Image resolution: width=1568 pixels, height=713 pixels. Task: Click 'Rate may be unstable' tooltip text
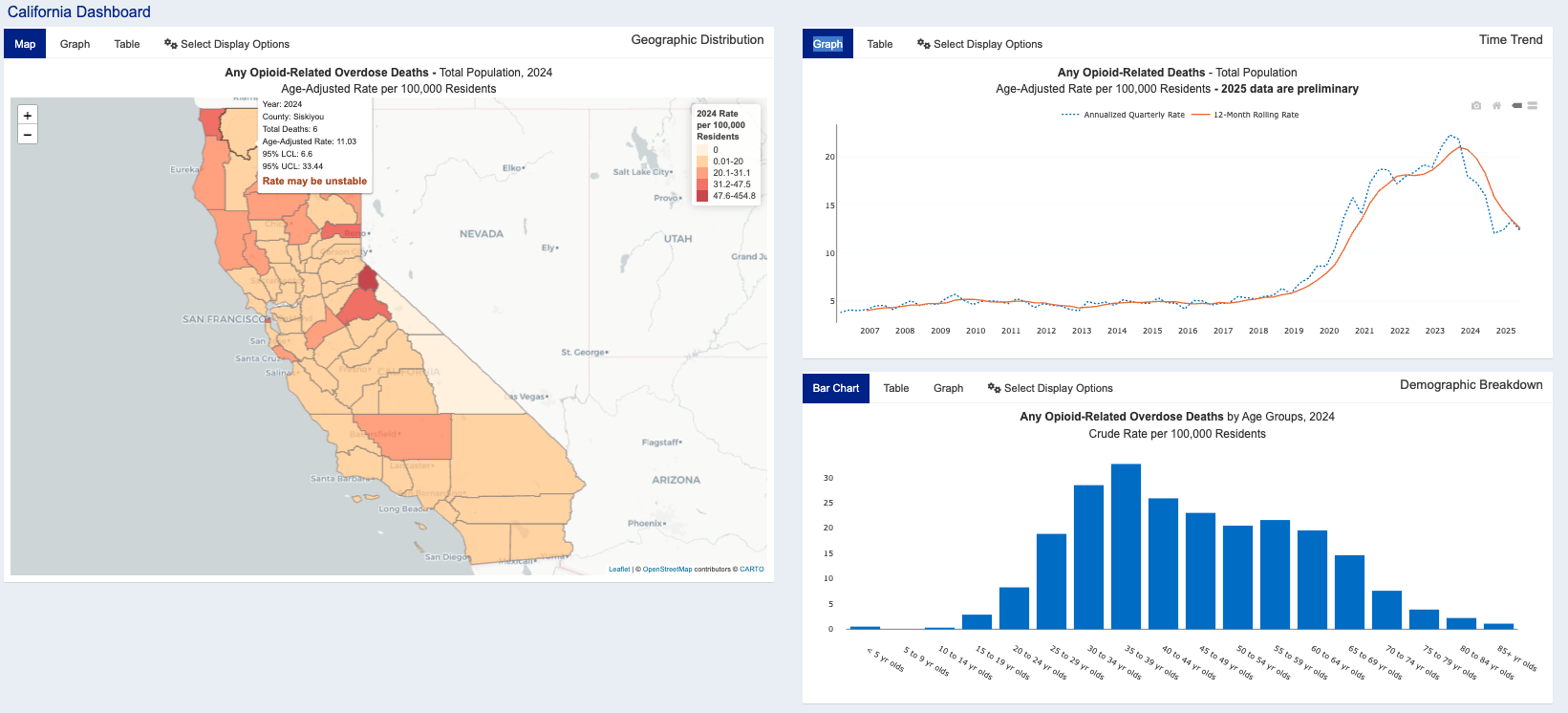(314, 181)
